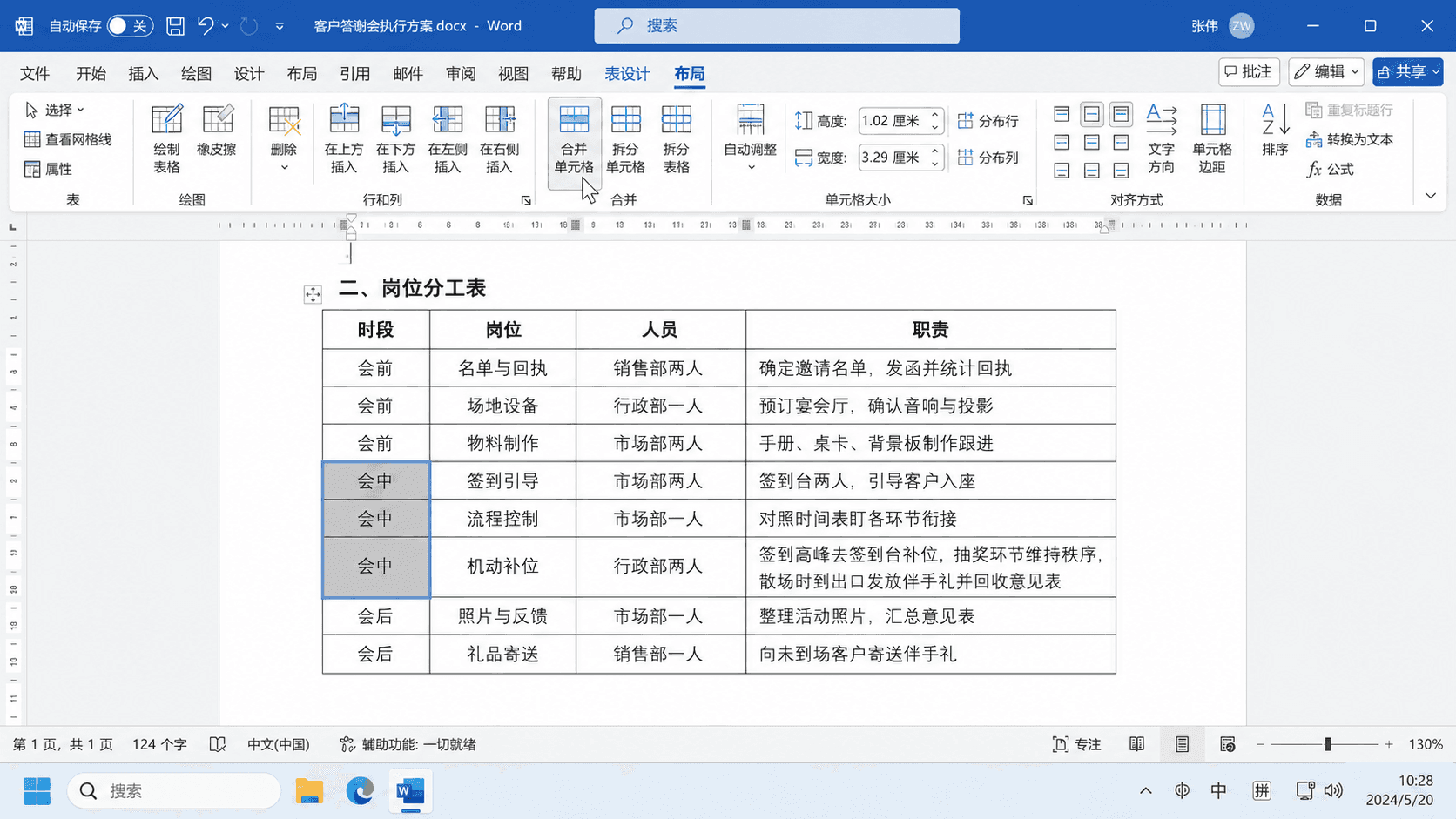Switch to Web Layout view icon

(1227, 744)
